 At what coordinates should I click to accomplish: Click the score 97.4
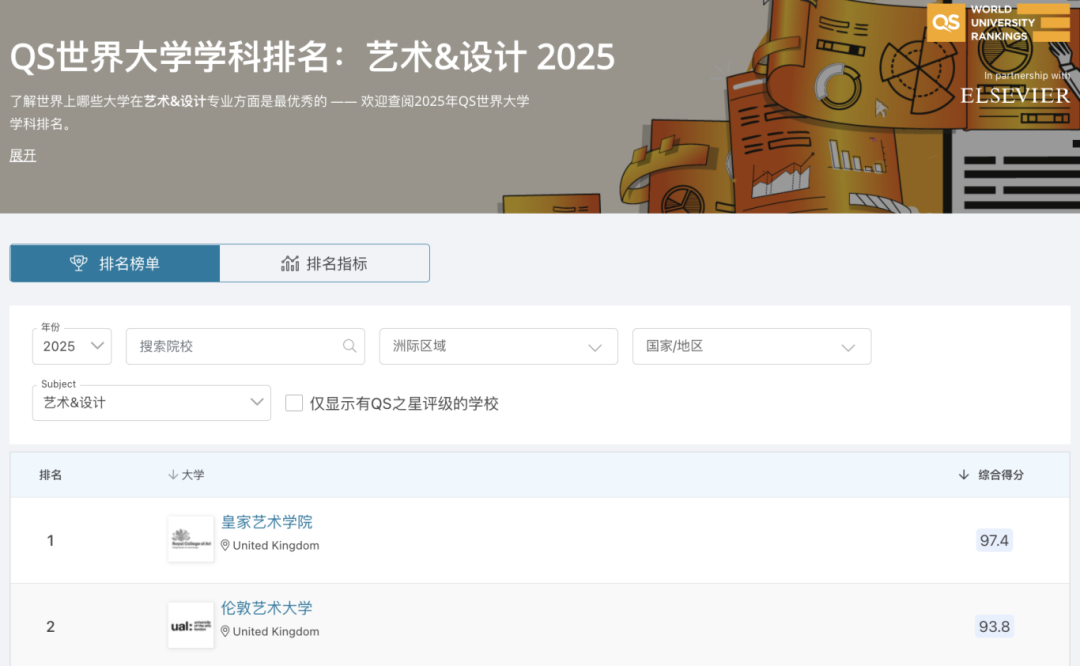click(994, 540)
